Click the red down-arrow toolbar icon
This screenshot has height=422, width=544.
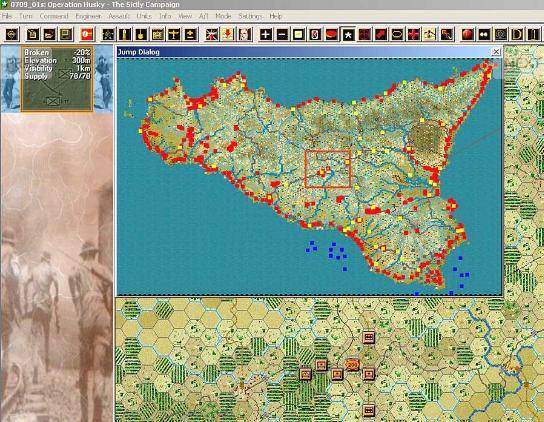(x=228, y=34)
